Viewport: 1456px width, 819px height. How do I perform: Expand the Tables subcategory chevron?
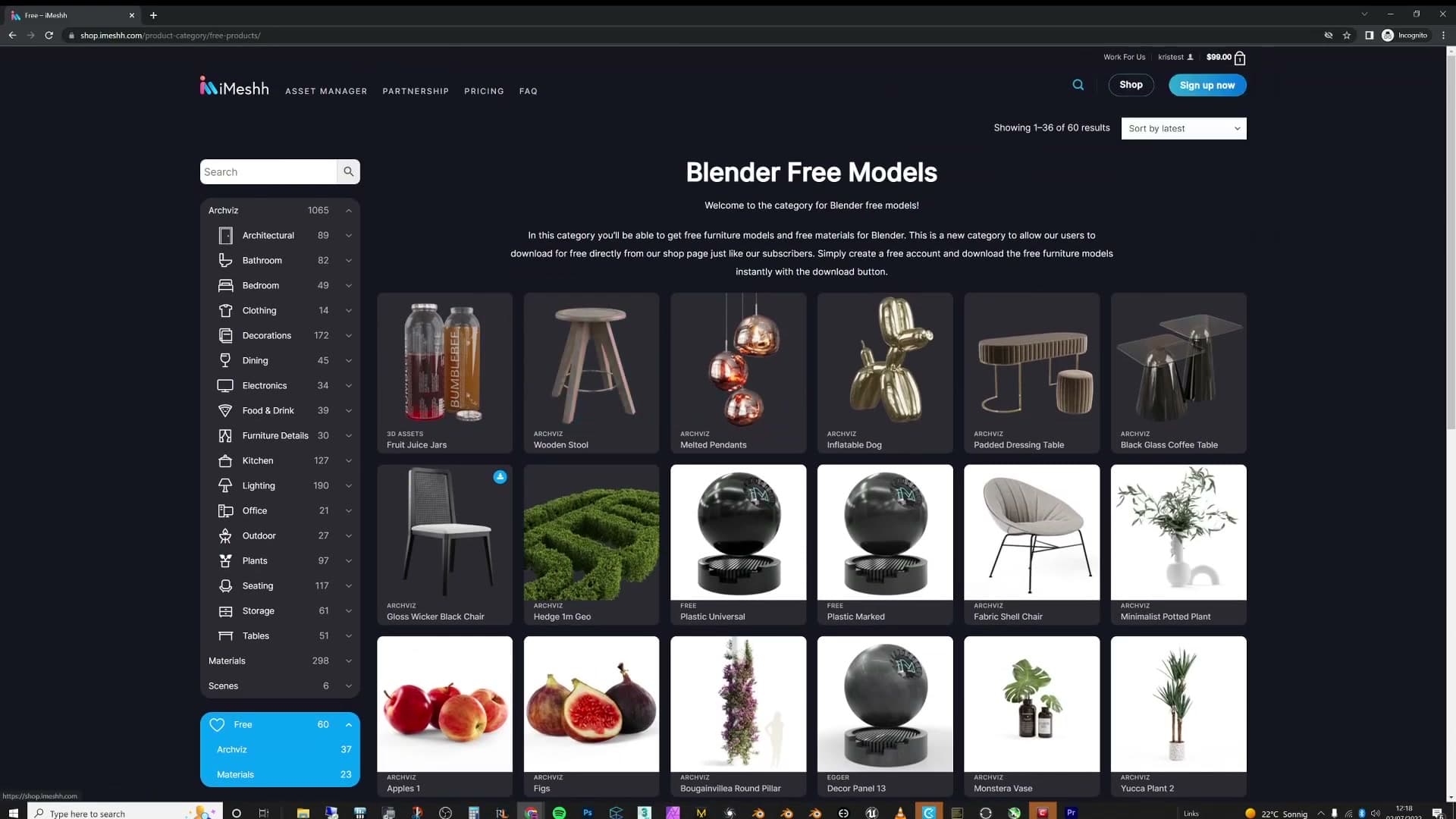tap(348, 635)
